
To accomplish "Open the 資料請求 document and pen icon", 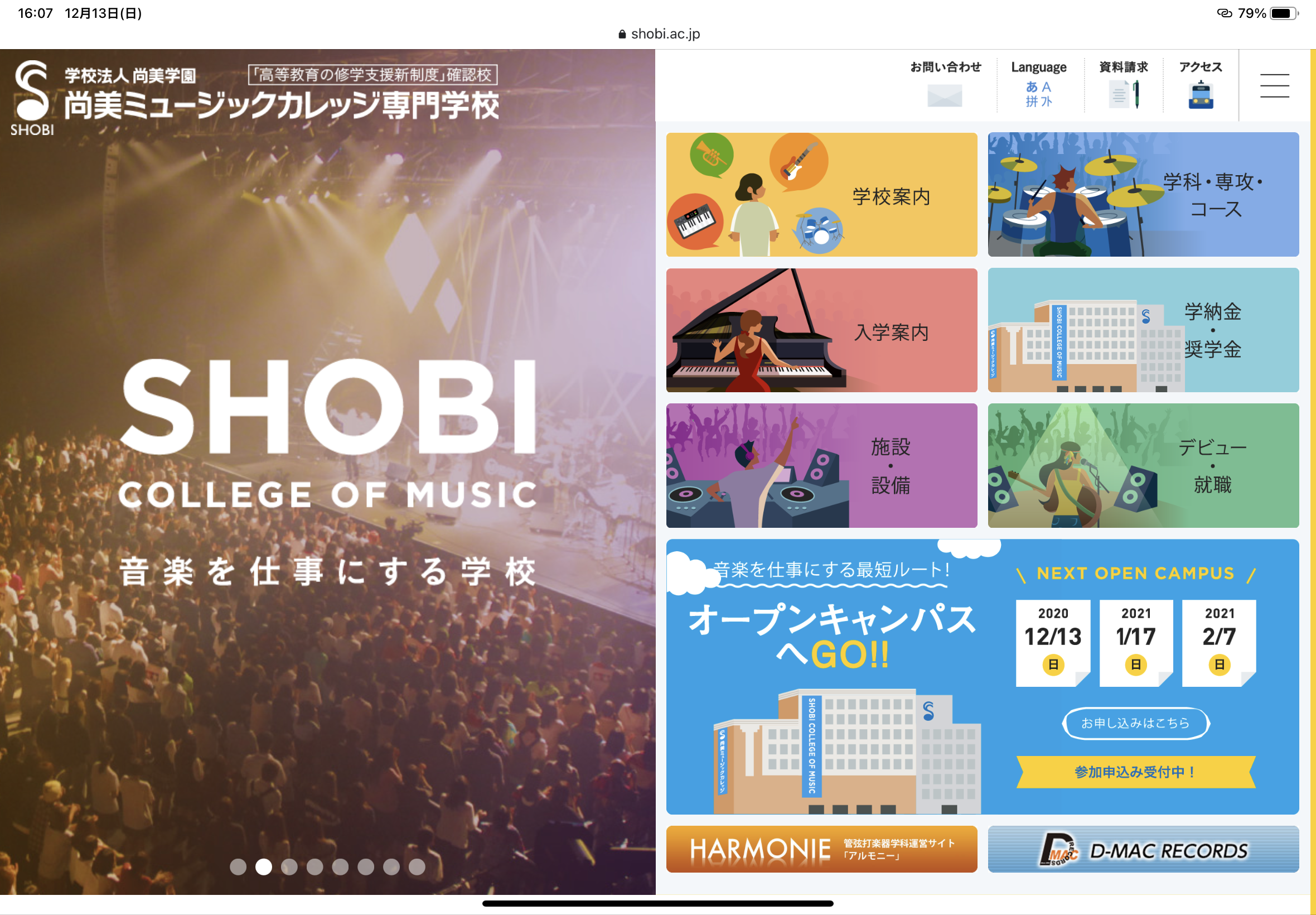I will pyautogui.click(x=1124, y=95).
